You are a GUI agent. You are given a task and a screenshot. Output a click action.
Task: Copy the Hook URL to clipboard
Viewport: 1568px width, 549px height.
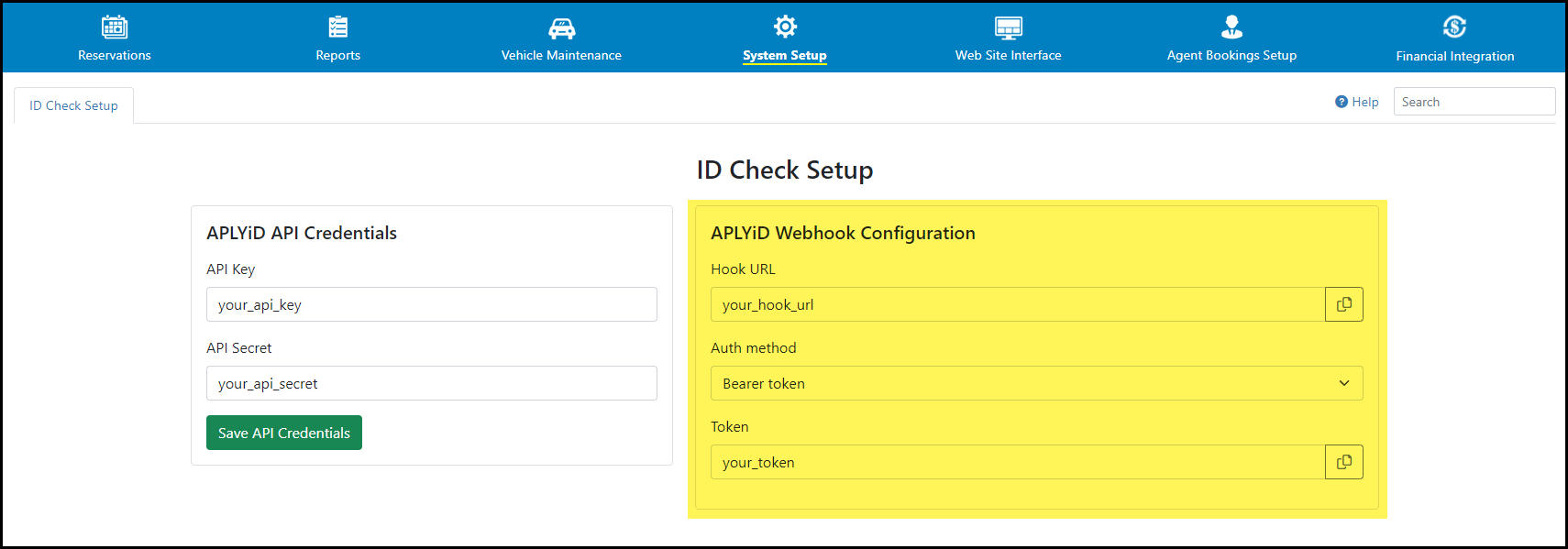(x=1344, y=304)
